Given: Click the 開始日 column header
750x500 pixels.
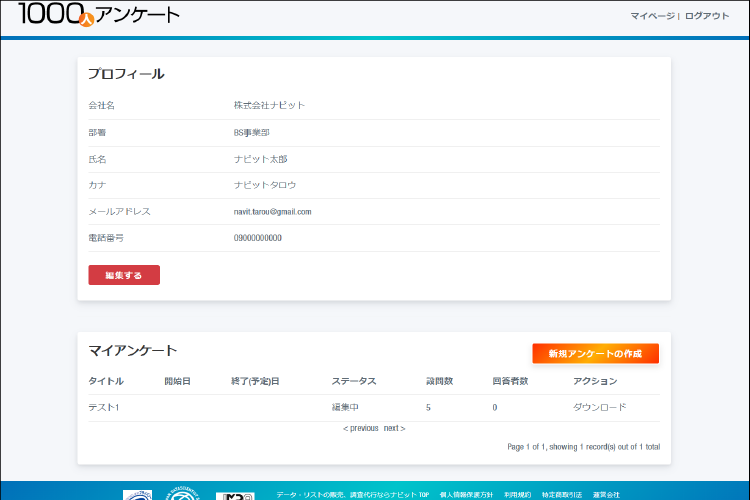Looking at the screenshot, I should click(x=177, y=381).
